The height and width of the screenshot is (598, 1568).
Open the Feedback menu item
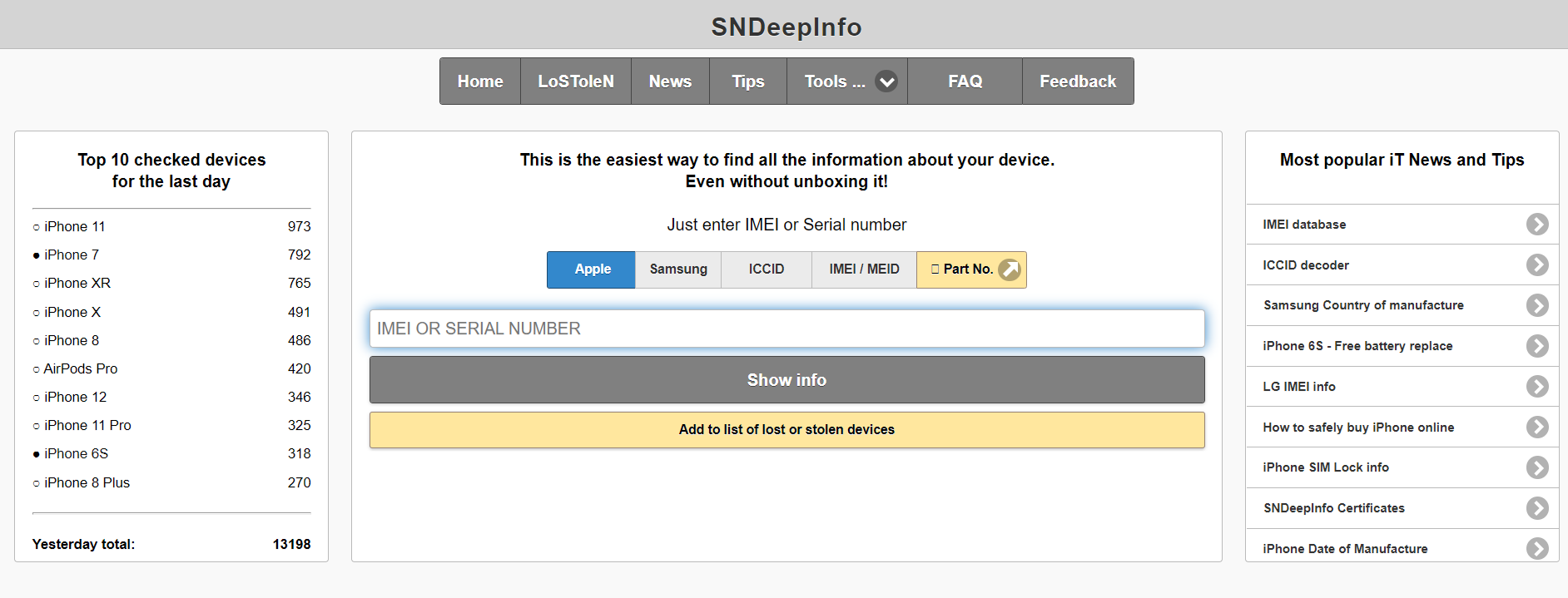(1078, 82)
